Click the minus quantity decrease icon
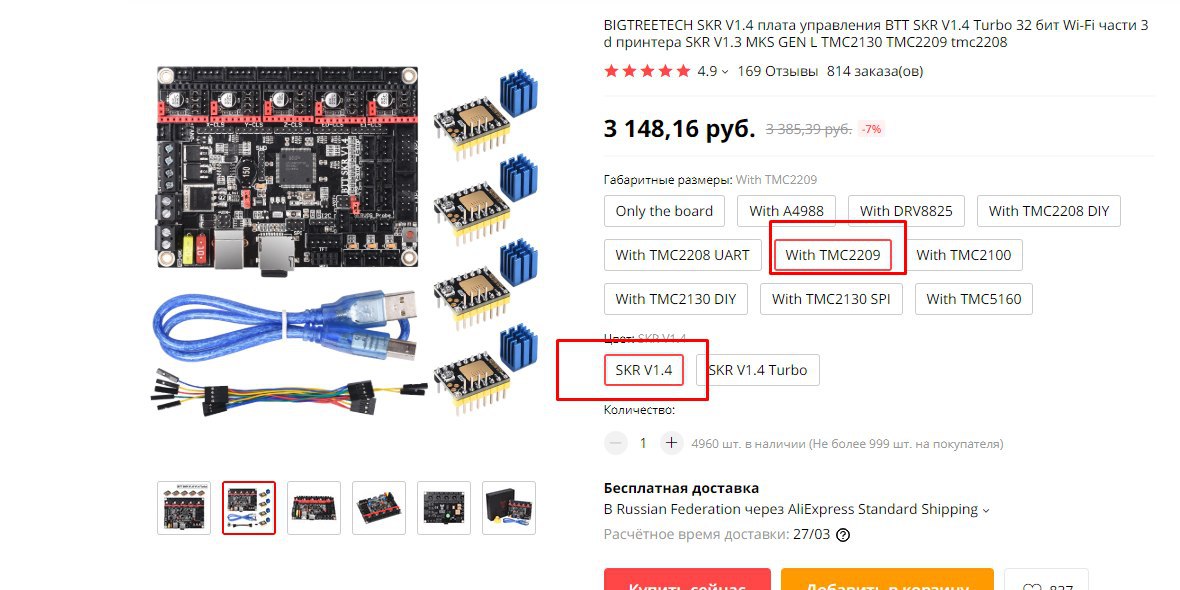 (616, 443)
